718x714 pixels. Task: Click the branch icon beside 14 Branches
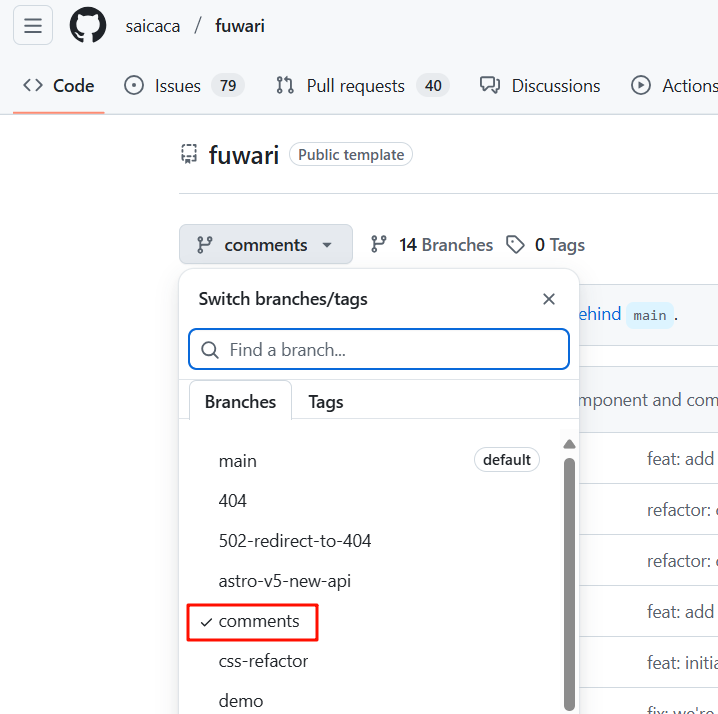pyautogui.click(x=379, y=245)
